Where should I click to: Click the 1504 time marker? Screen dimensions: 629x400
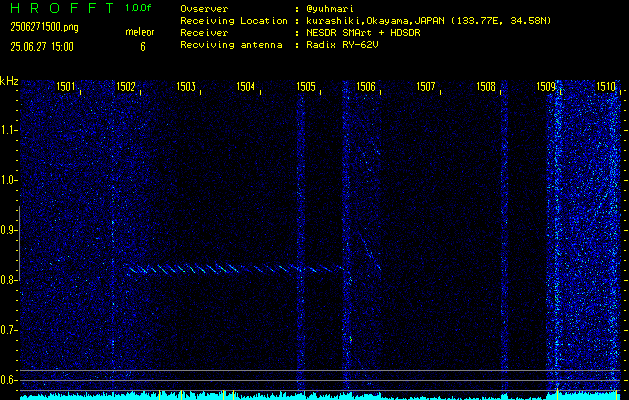coord(246,86)
